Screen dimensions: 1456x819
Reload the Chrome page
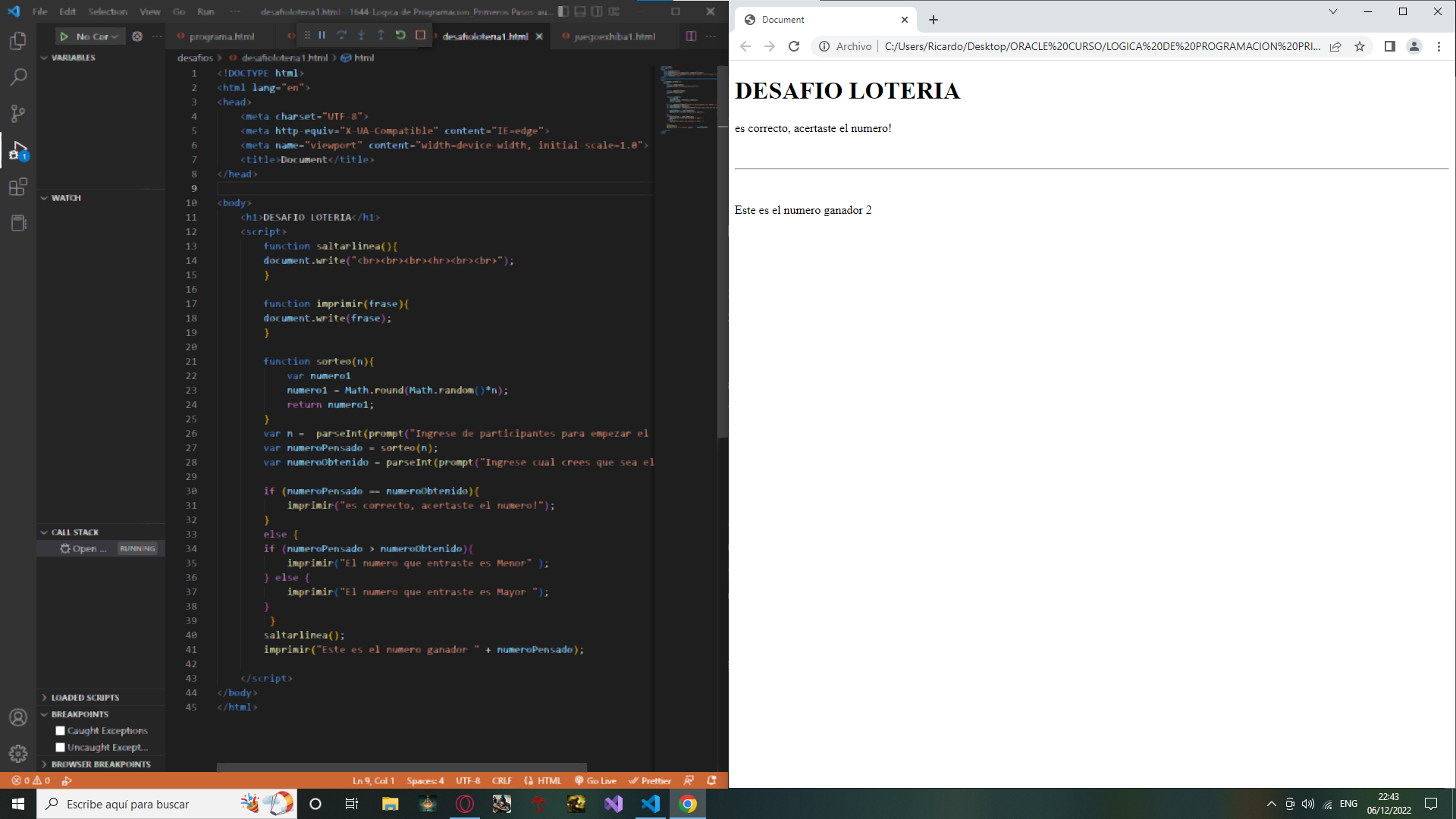coord(794,46)
